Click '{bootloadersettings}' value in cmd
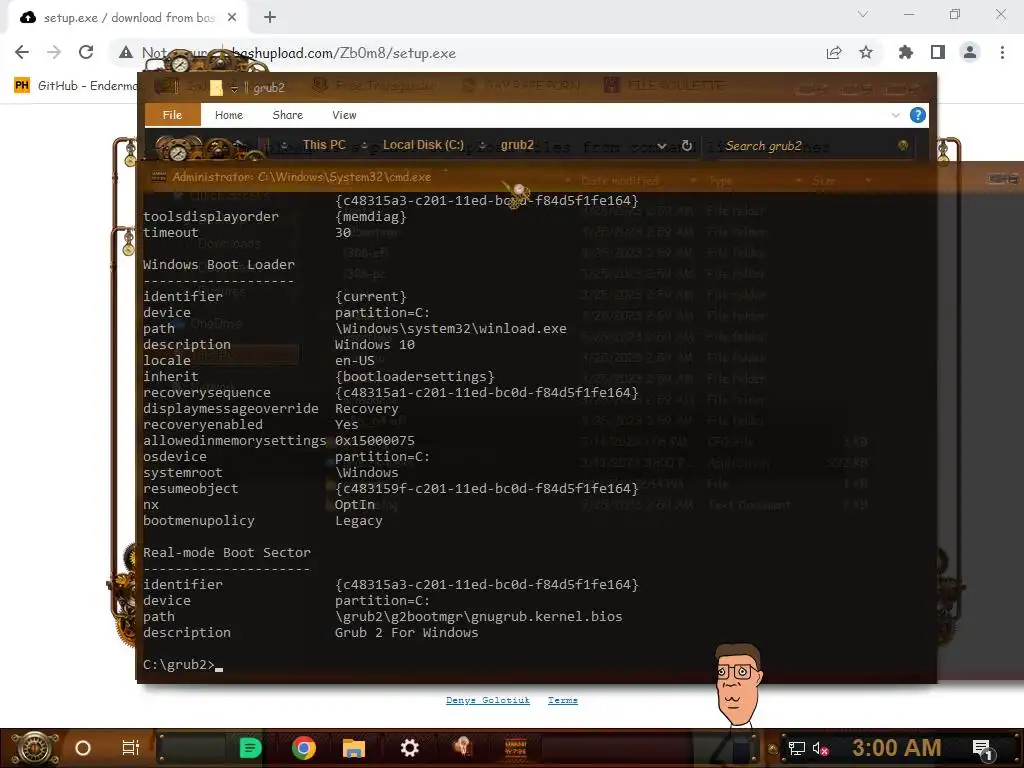The image size is (1024, 768). 415,377
